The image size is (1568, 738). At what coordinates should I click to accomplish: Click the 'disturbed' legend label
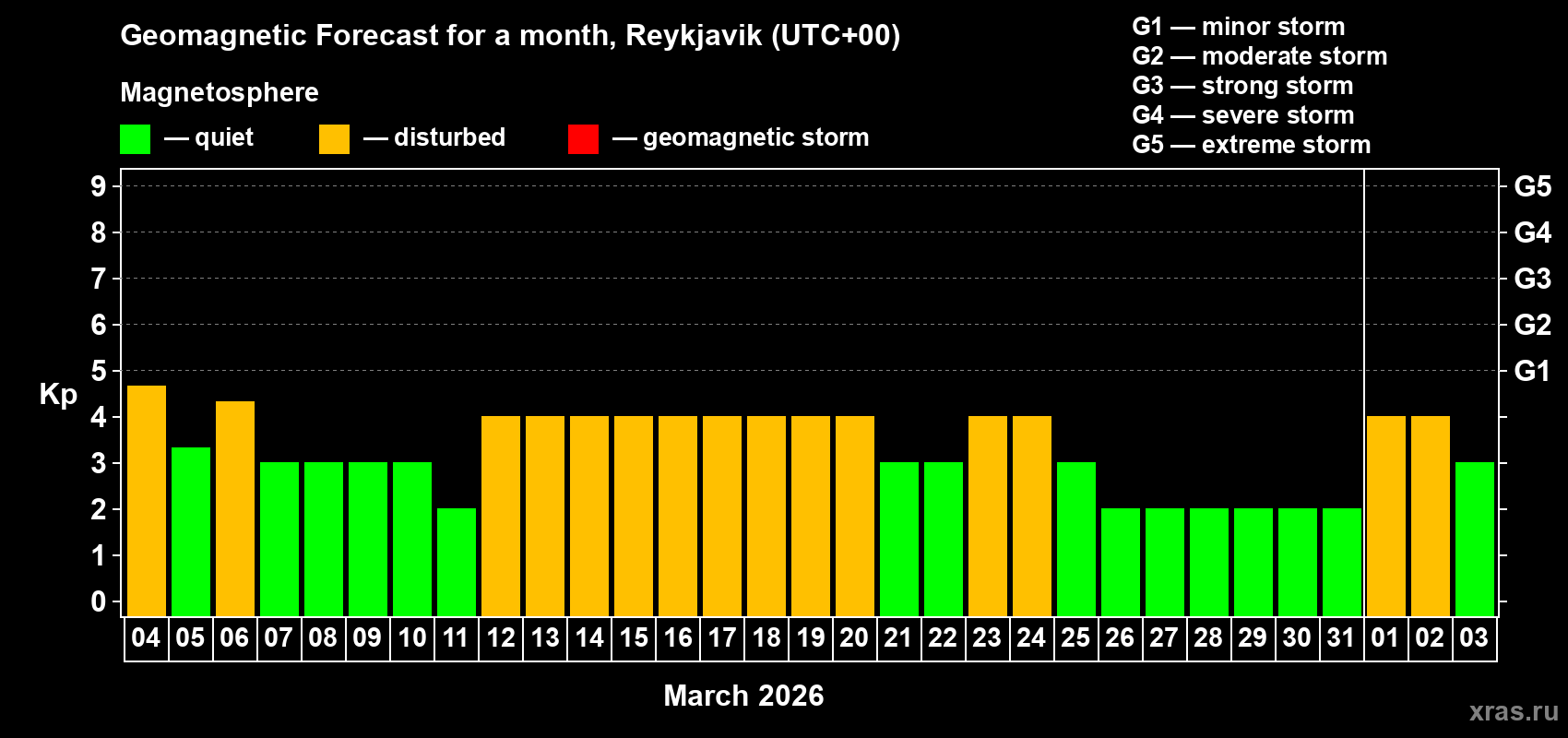point(449,137)
